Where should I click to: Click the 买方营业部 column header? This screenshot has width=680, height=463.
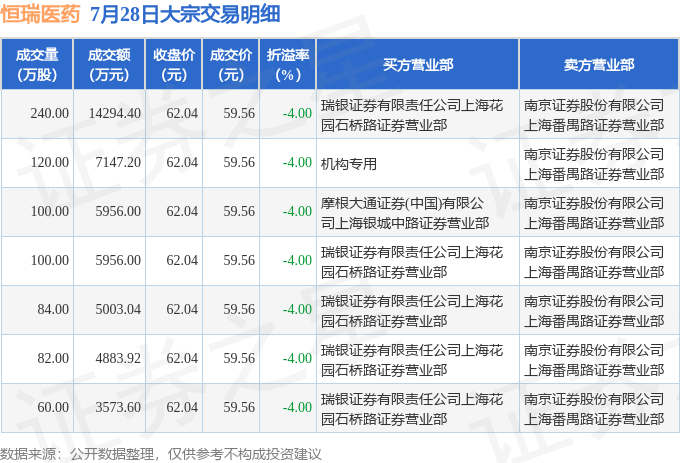(418, 65)
